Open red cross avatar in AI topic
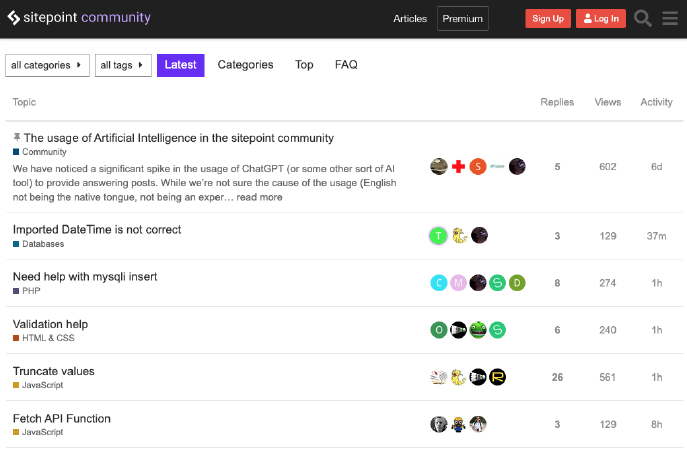687x450 pixels. tap(458, 167)
